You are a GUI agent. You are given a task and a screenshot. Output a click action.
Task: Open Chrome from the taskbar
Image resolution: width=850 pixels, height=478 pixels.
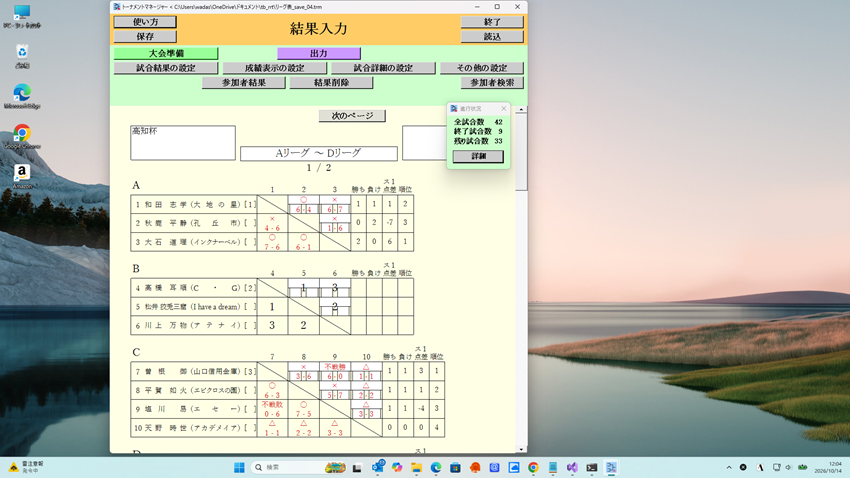pyautogui.click(x=533, y=467)
